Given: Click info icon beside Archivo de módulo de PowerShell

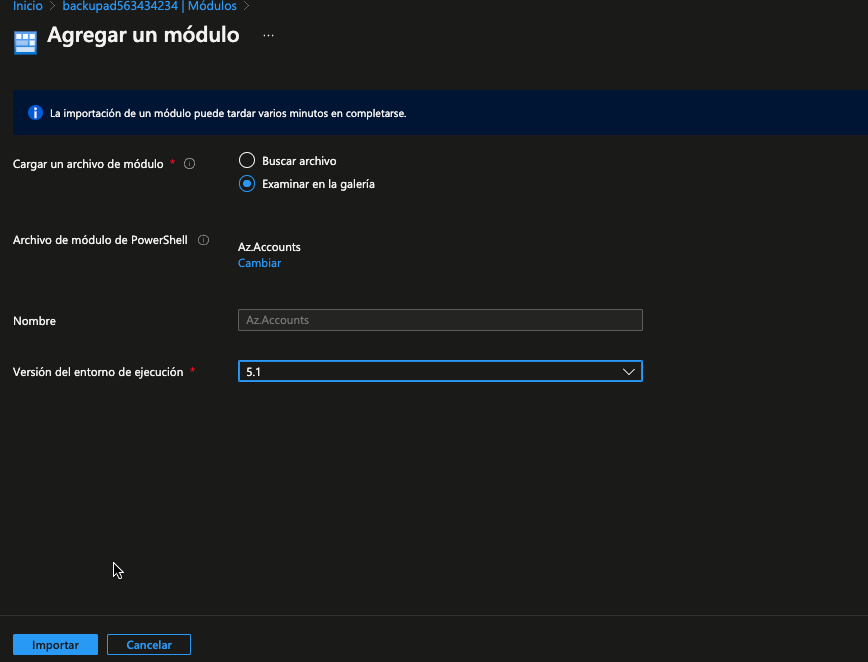Looking at the screenshot, I should 203,240.
